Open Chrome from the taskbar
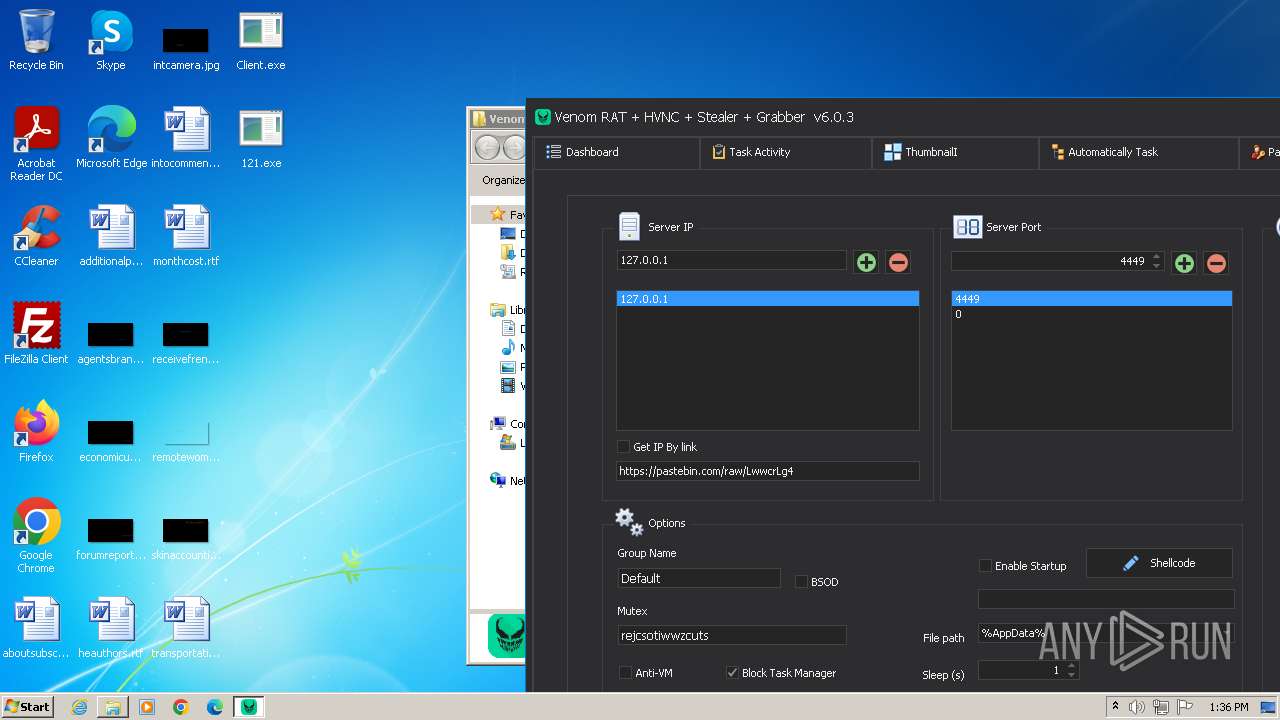The height and width of the screenshot is (720, 1280). click(181, 707)
